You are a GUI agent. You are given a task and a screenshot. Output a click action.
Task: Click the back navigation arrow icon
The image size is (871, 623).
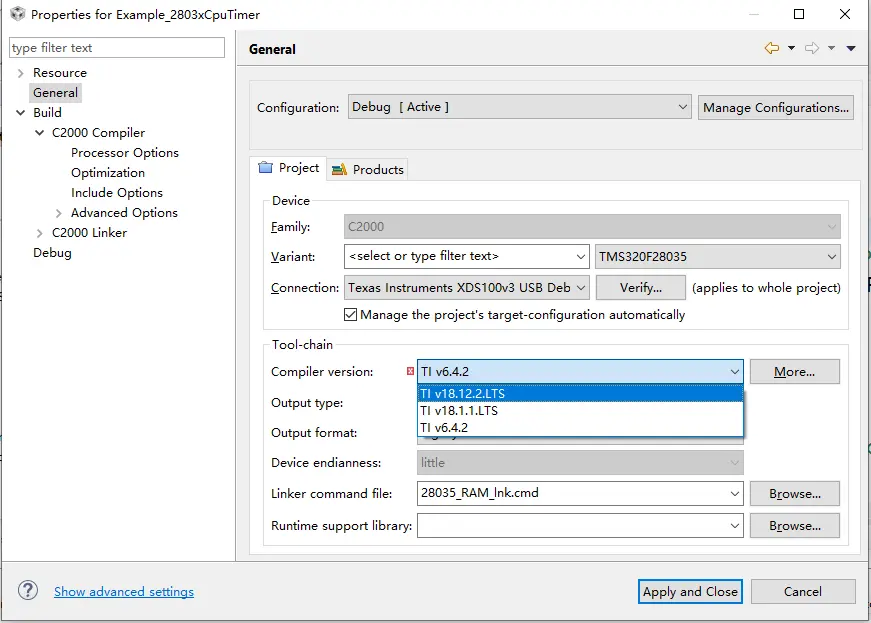point(771,48)
